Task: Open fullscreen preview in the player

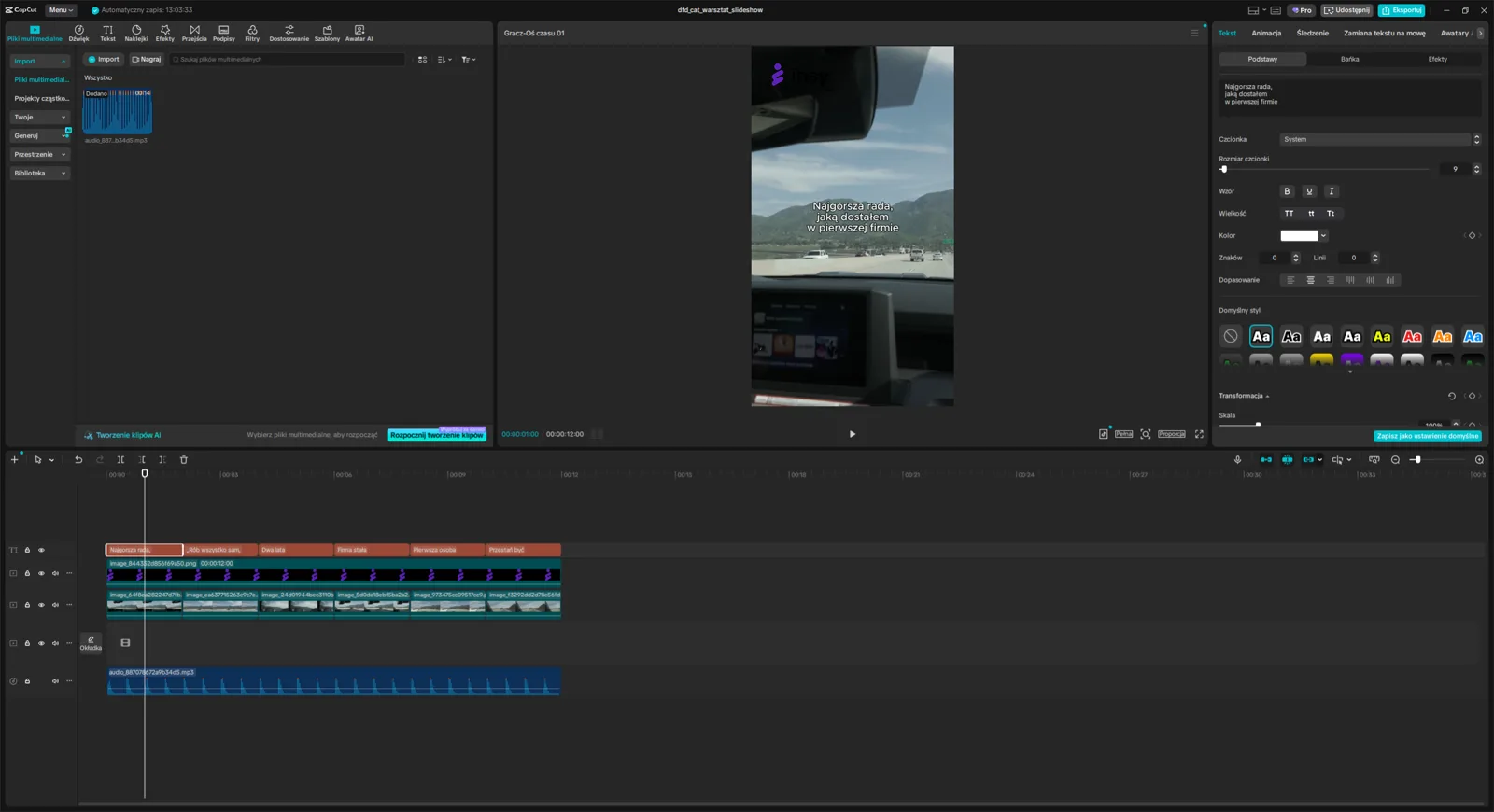Action: pyautogui.click(x=1199, y=434)
